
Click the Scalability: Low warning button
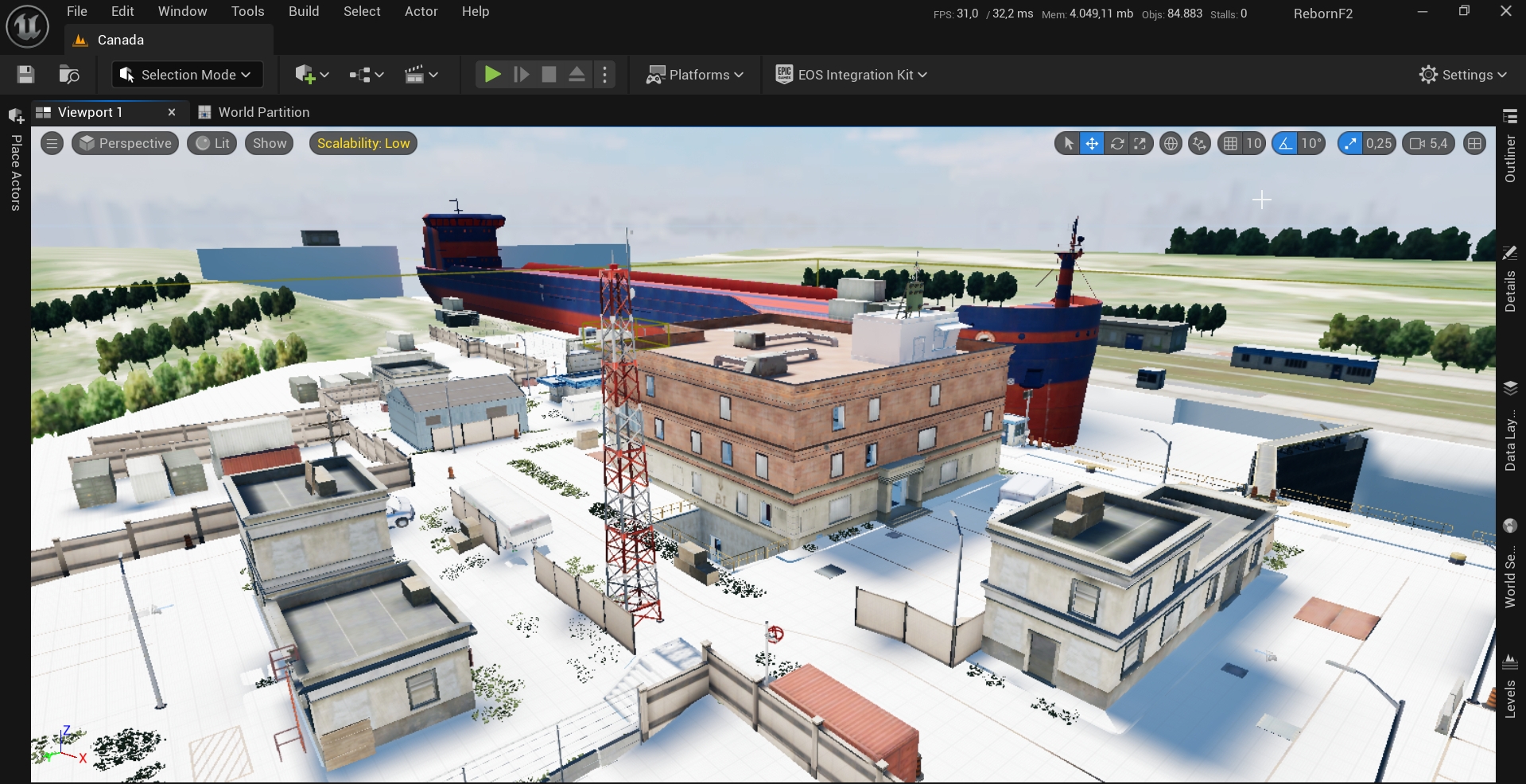(363, 143)
